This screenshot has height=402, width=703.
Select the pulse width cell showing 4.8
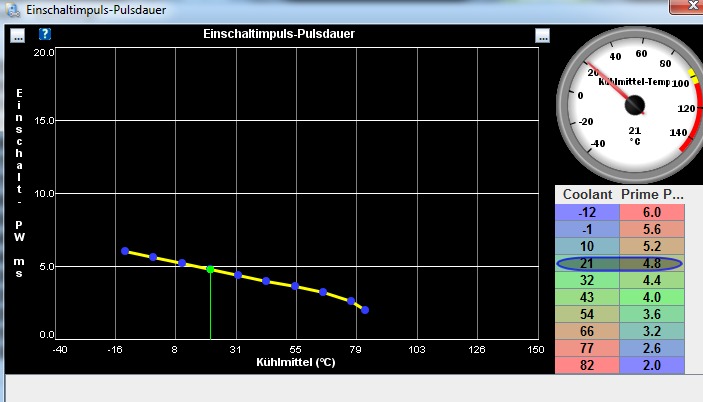tap(653, 264)
